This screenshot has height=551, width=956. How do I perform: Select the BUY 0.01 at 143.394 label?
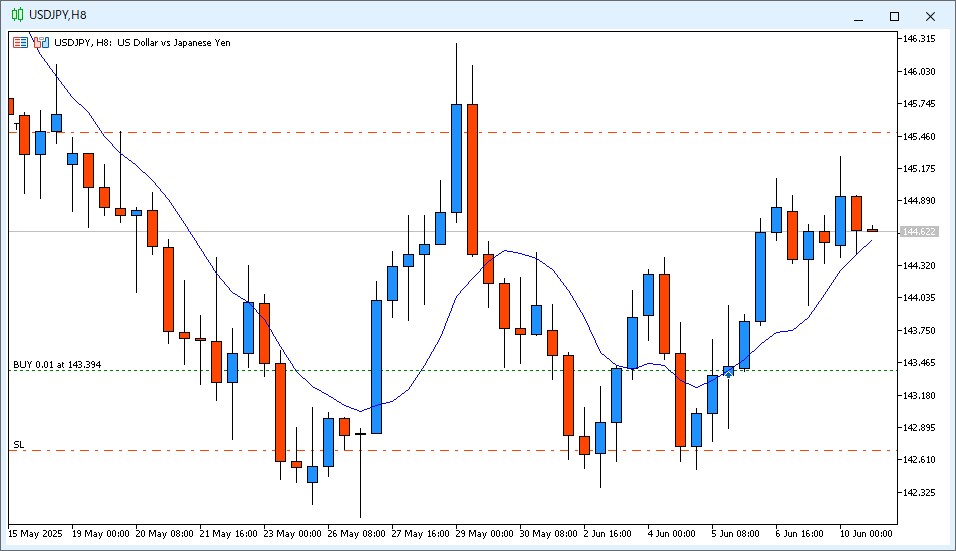click(57, 364)
